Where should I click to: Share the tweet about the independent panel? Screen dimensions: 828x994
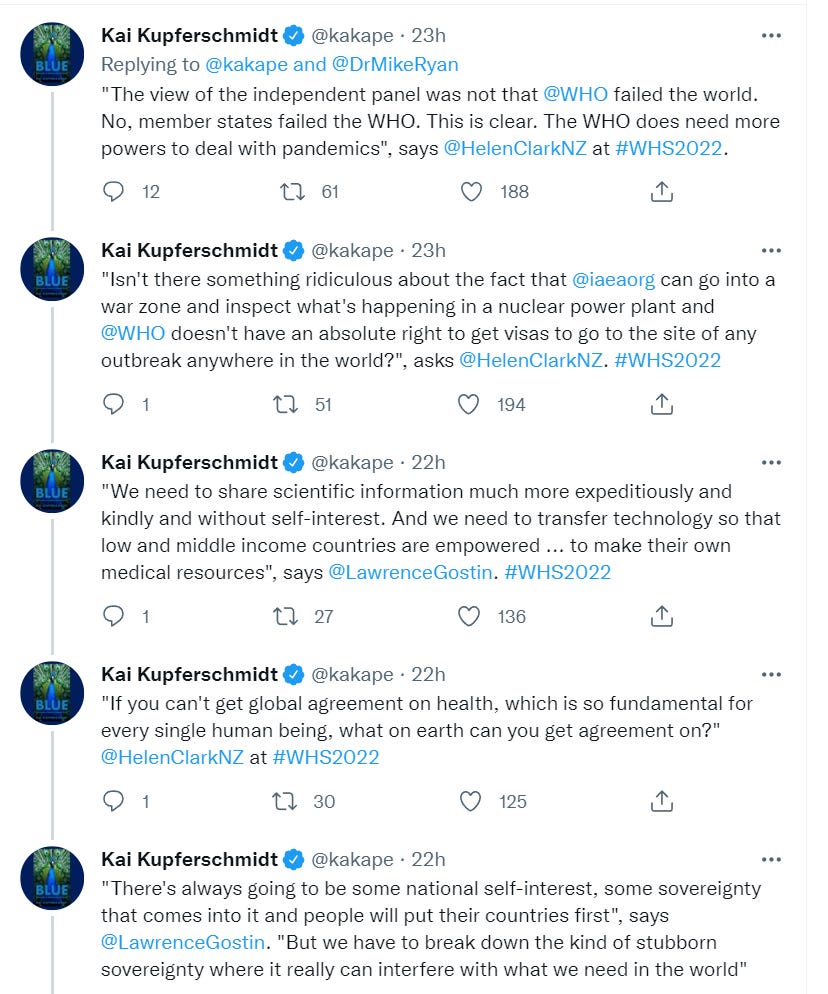(x=661, y=191)
